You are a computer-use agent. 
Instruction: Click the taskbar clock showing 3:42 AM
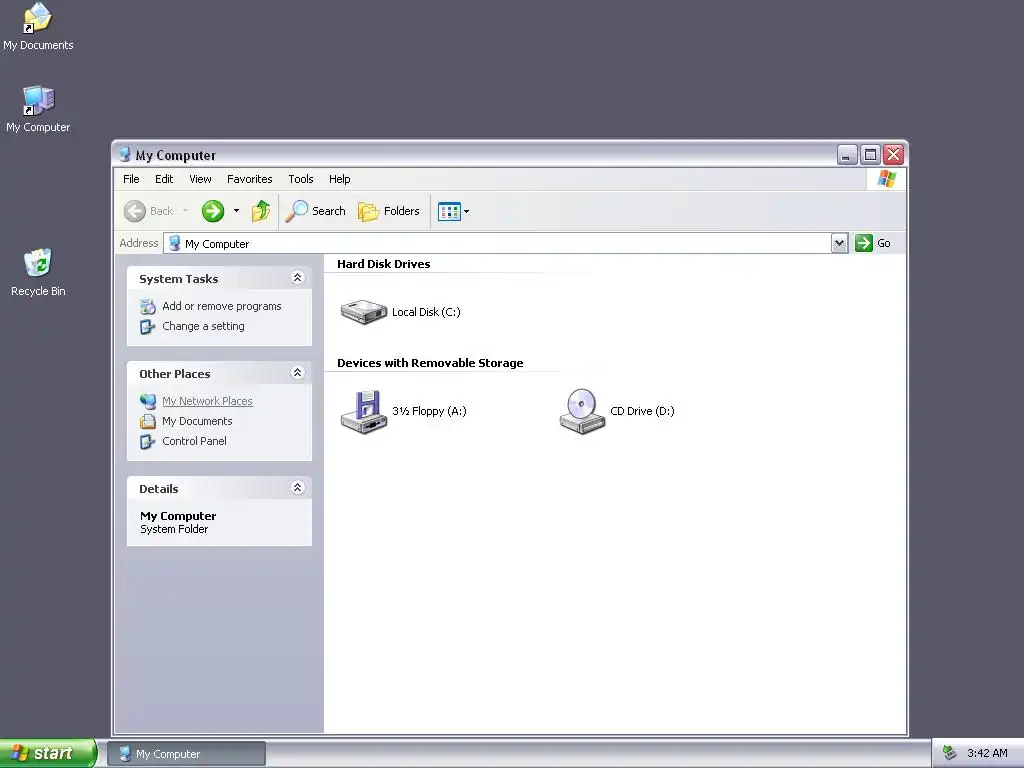pos(987,753)
